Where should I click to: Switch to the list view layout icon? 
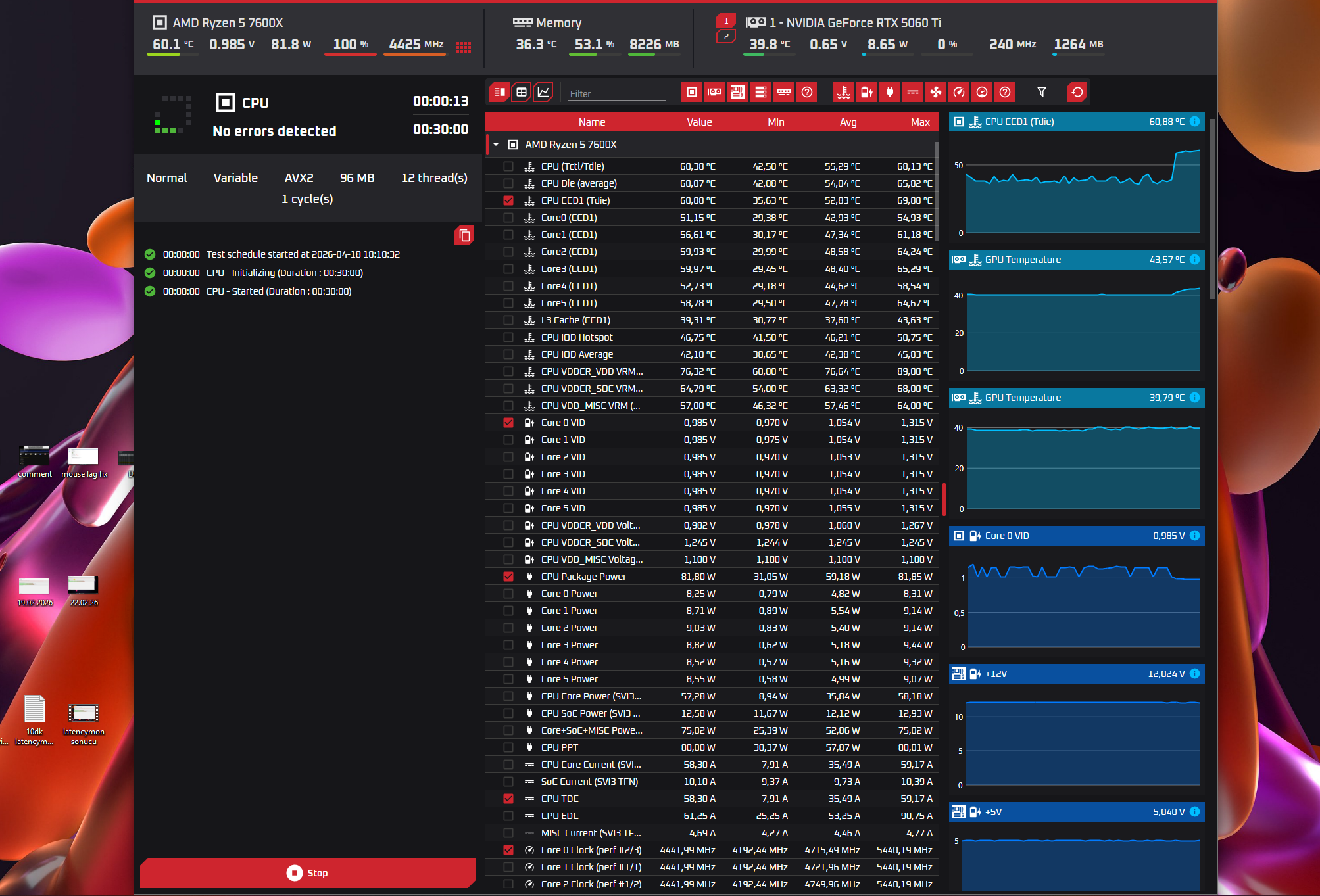point(499,92)
